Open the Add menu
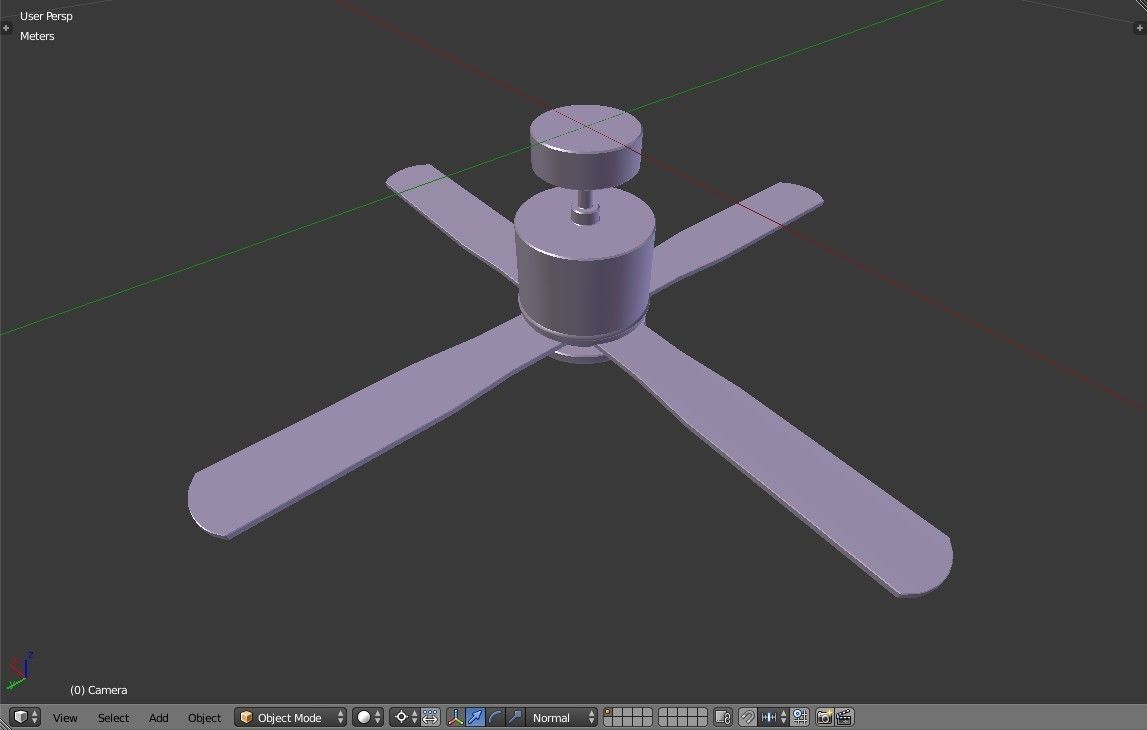 159,718
